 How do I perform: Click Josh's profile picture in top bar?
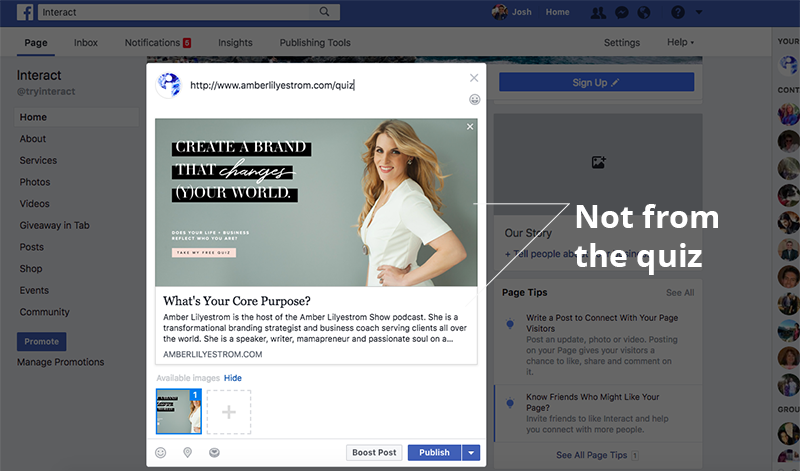point(499,12)
